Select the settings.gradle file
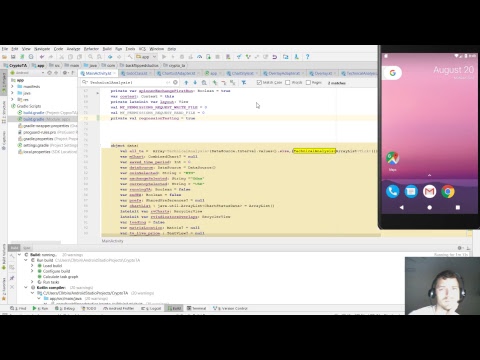Viewport: 480px width, 360px height. [48, 145]
